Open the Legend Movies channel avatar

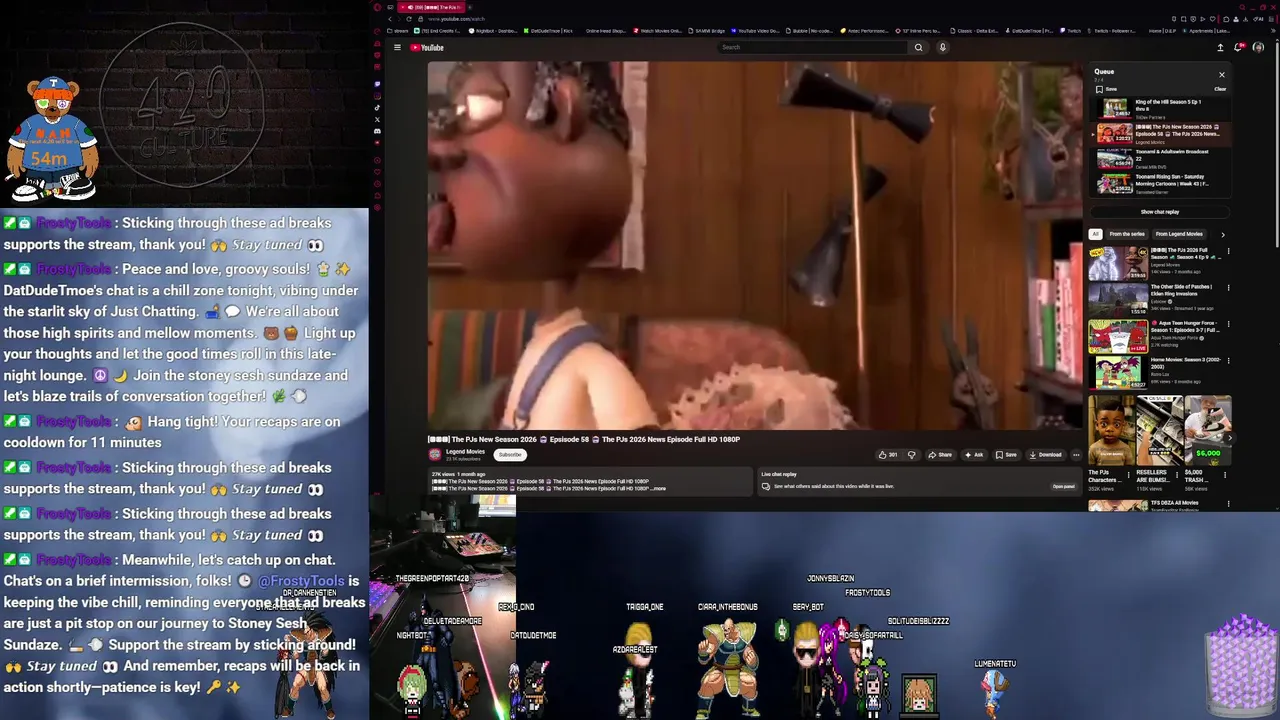pos(435,454)
